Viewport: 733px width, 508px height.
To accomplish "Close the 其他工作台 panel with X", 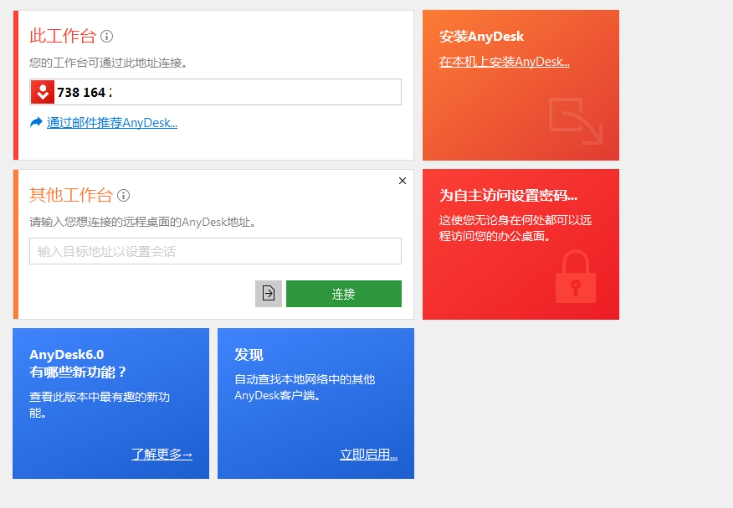I will pyautogui.click(x=402, y=181).
